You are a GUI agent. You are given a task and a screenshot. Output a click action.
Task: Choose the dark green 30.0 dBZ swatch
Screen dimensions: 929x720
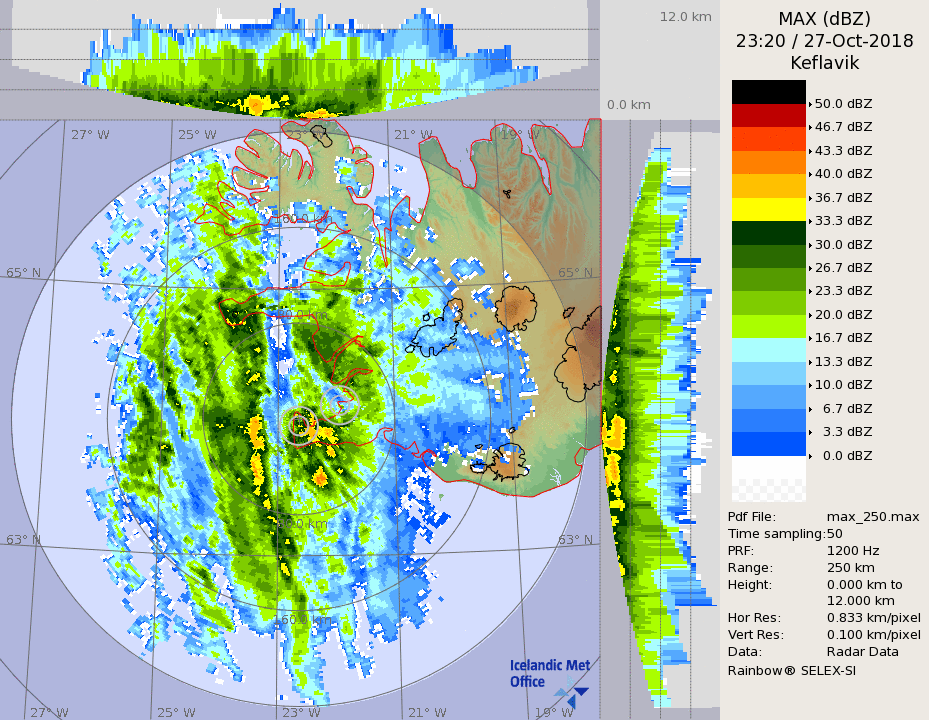[768, 232]
